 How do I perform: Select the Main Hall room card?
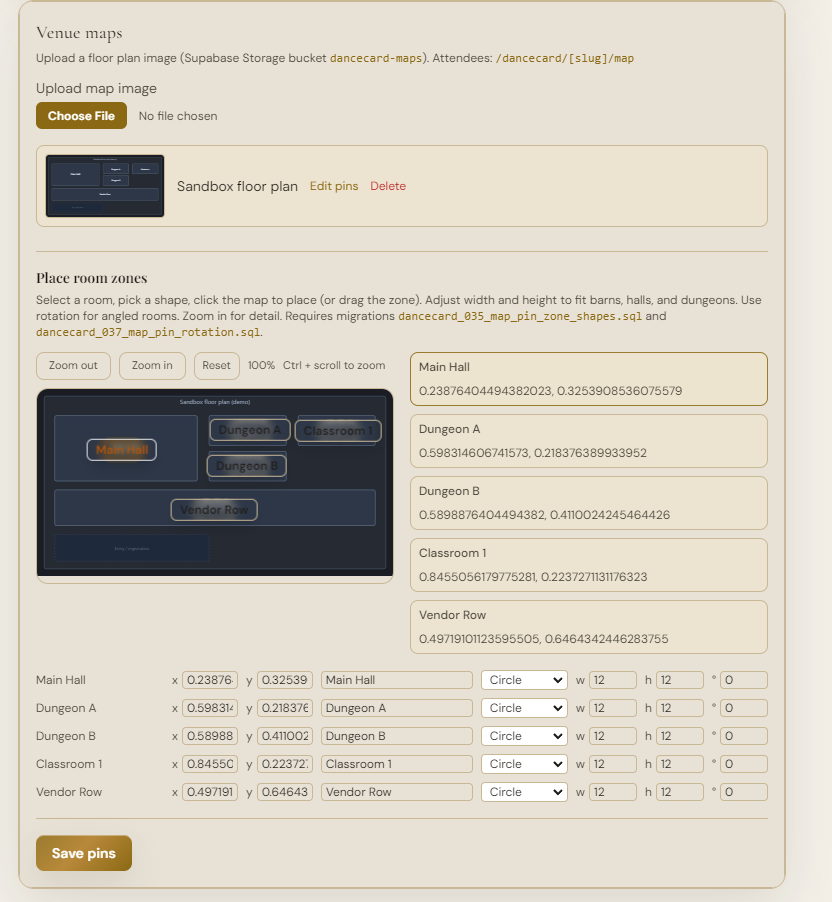pyautogui.click(x=589, y=379)
